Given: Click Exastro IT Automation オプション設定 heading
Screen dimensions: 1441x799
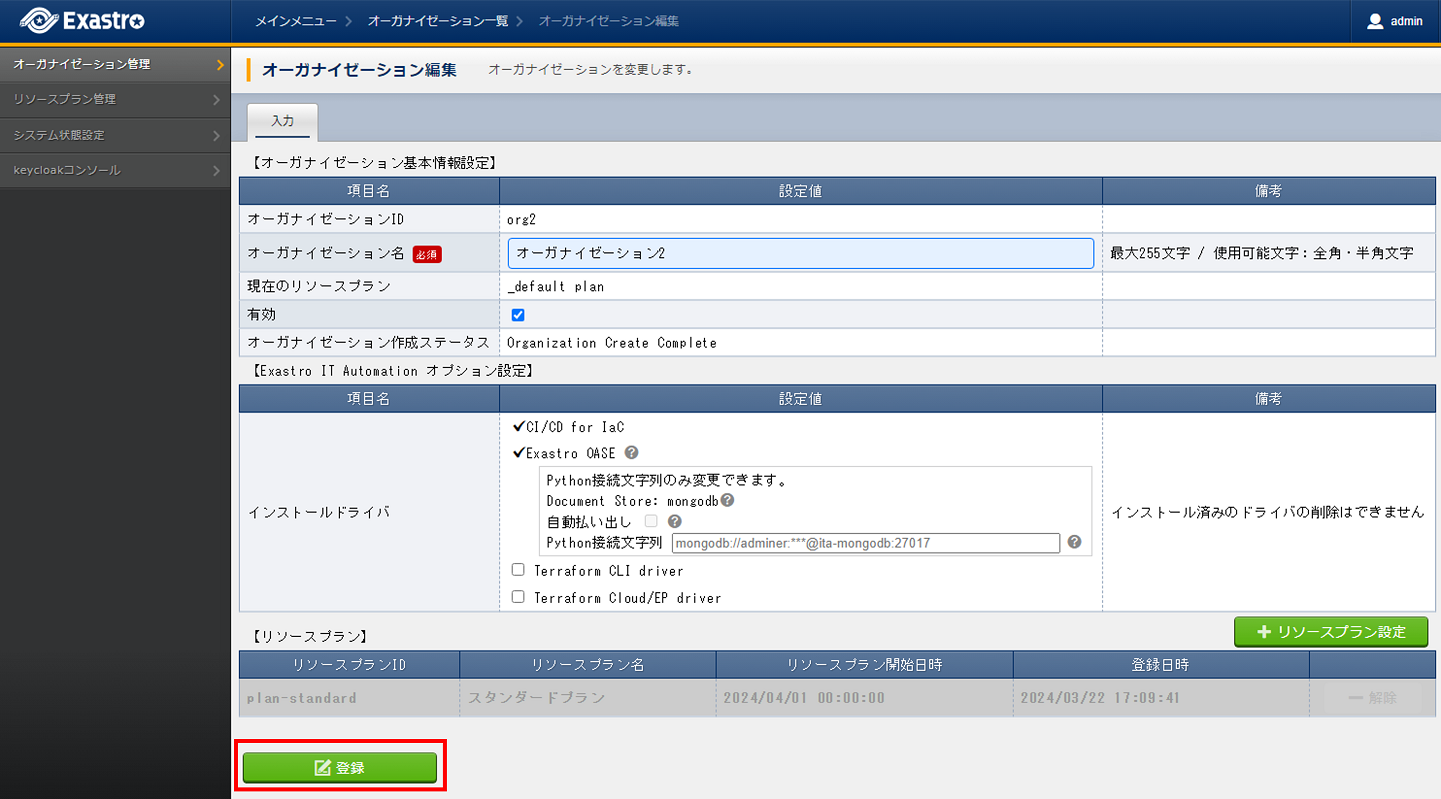Looking at the screenshot, I should [x=392, y=371].
